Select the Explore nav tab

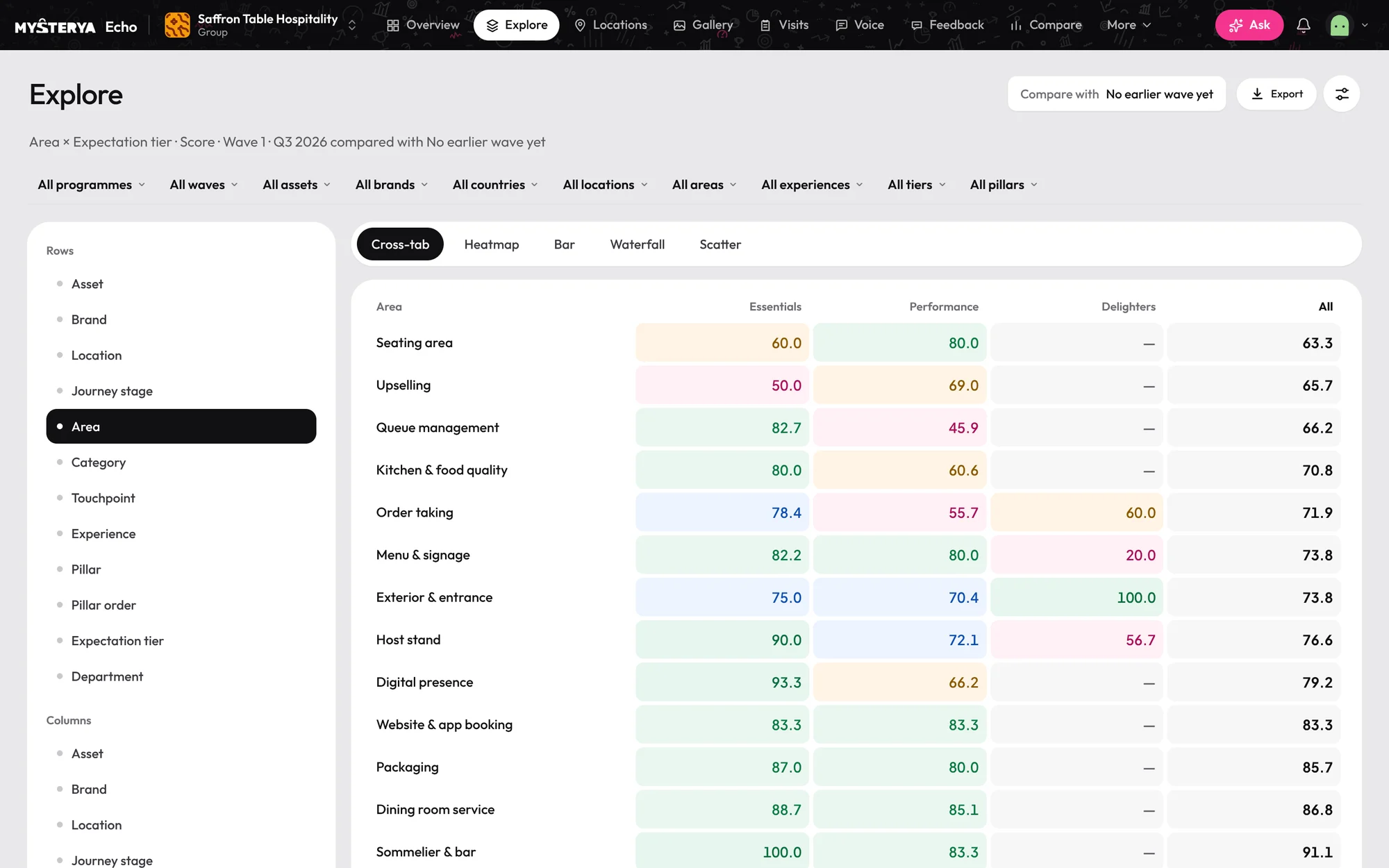[x=517, y=25]
